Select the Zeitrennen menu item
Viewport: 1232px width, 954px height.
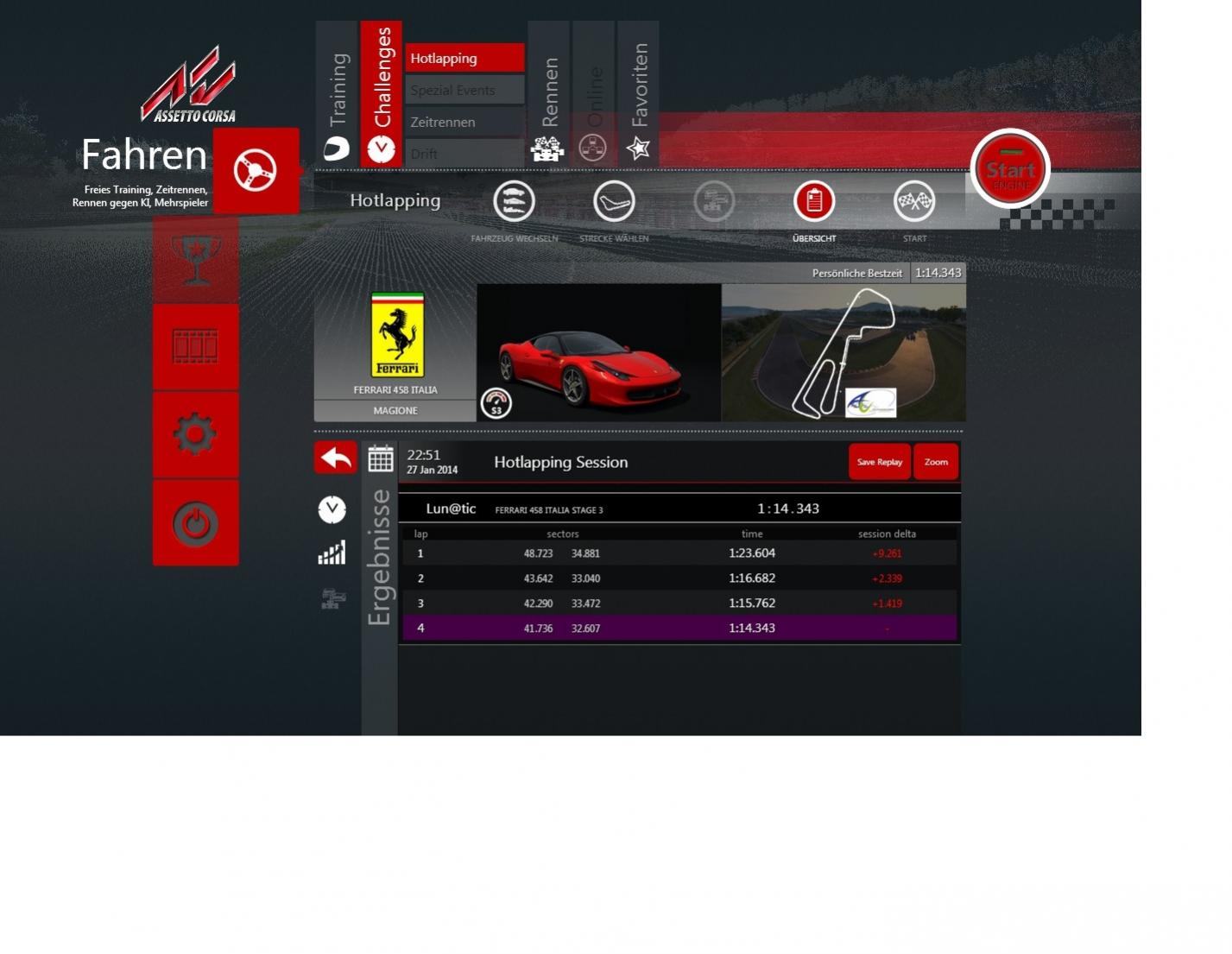tap(464, 122)
